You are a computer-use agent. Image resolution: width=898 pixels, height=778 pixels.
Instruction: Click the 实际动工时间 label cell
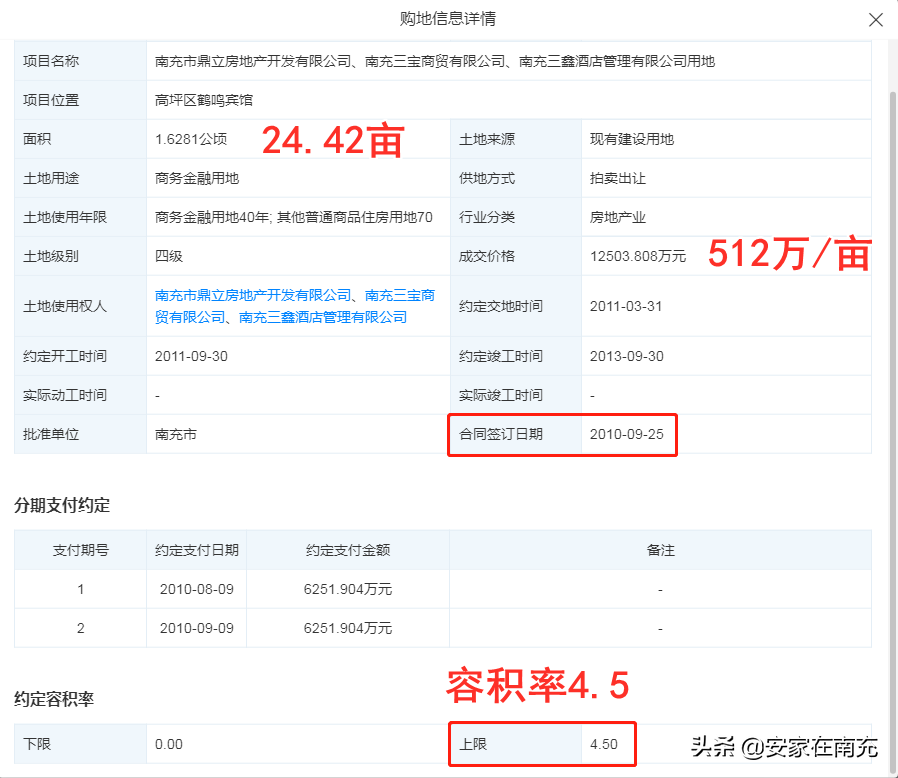(x=81, y=395)
